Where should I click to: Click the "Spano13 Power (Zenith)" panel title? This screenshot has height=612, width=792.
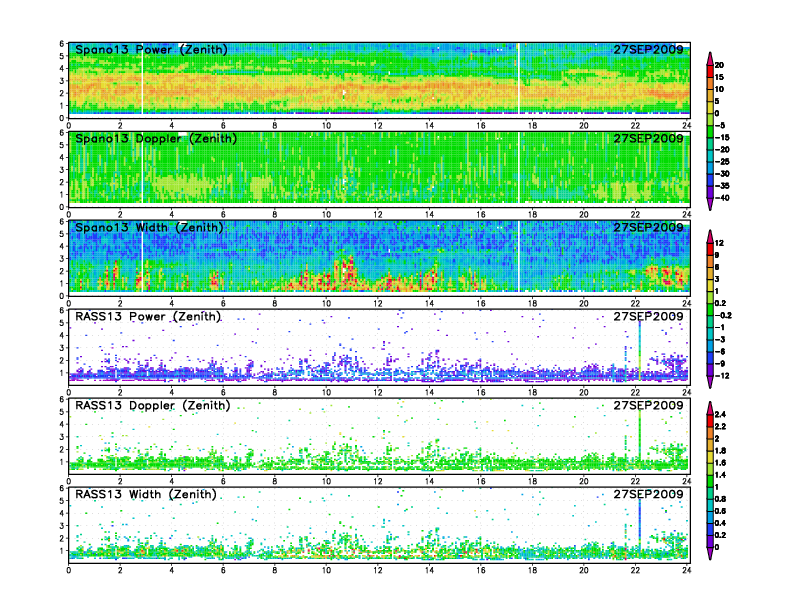151,49
